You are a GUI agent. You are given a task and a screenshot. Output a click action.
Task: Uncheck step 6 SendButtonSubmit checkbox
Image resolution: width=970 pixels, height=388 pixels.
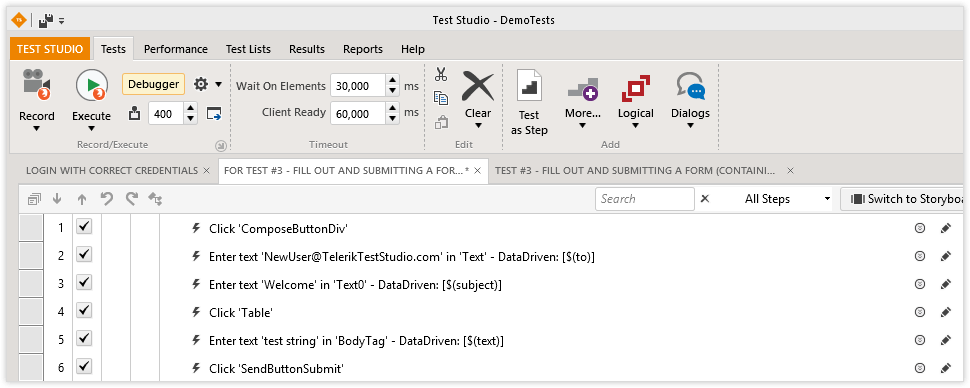coord(84,367)
